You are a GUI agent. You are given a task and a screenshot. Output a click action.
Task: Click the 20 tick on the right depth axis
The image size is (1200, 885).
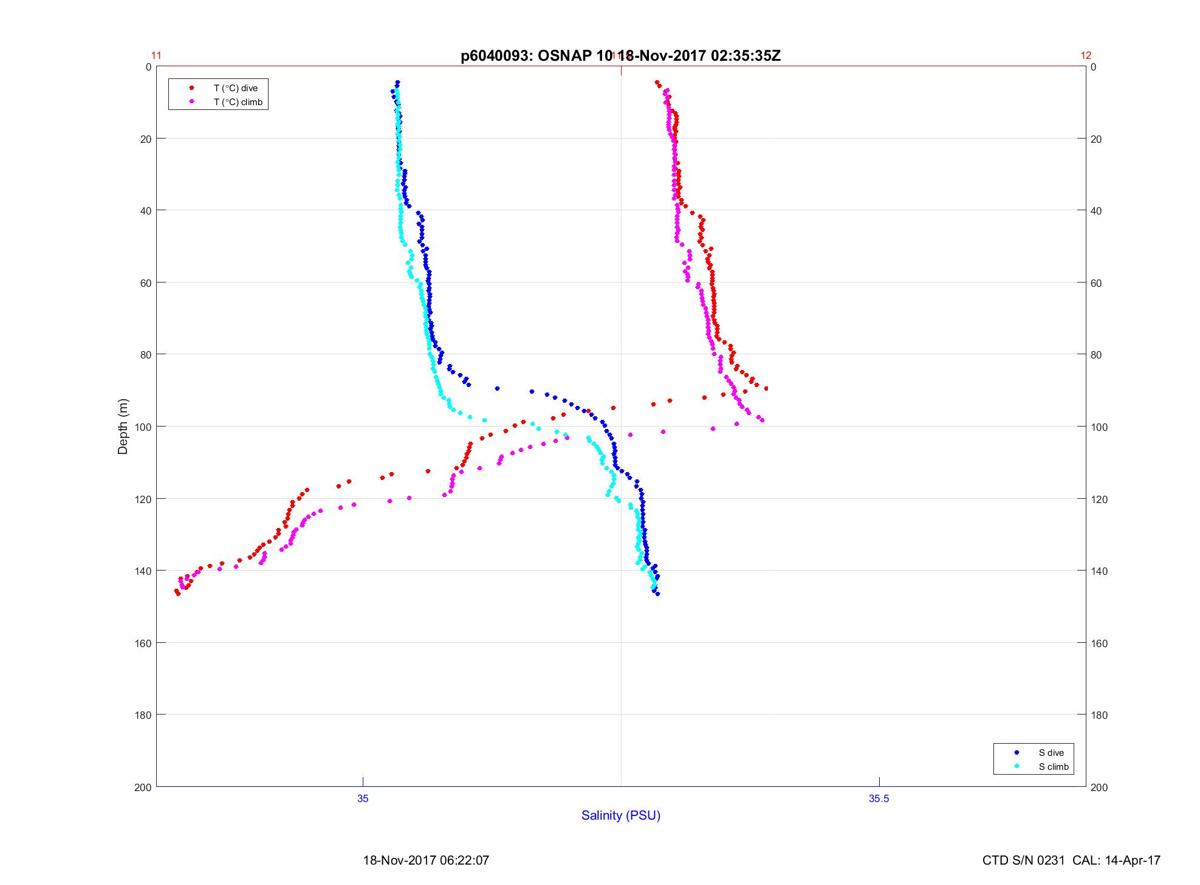coord(1097,139)
